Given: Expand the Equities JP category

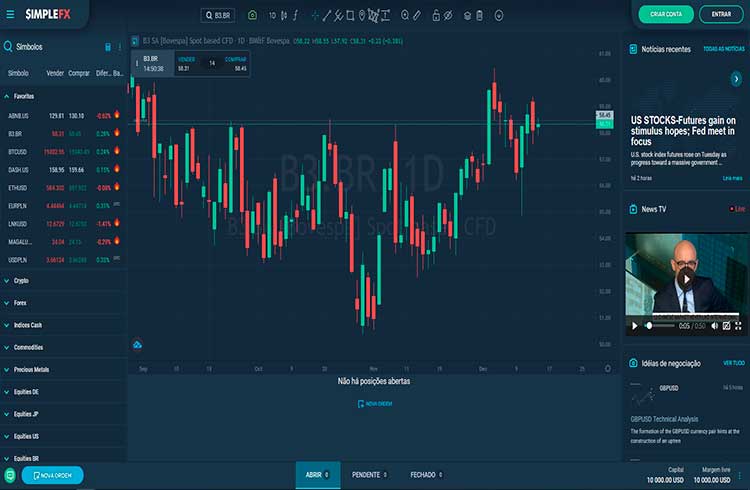Looking at the screenshot, I should (x=7, y=414).
